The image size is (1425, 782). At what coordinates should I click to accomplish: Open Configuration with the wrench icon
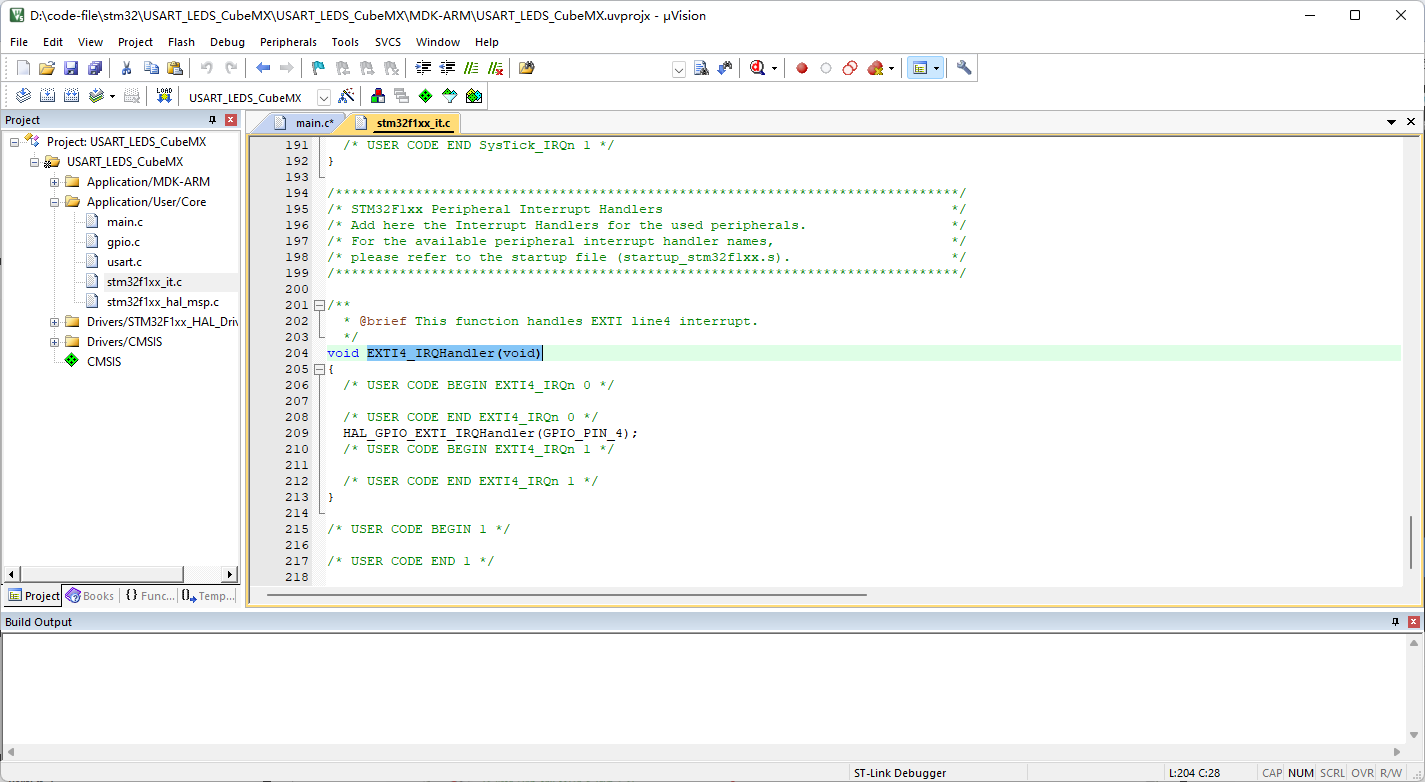(x=964, y=68)
